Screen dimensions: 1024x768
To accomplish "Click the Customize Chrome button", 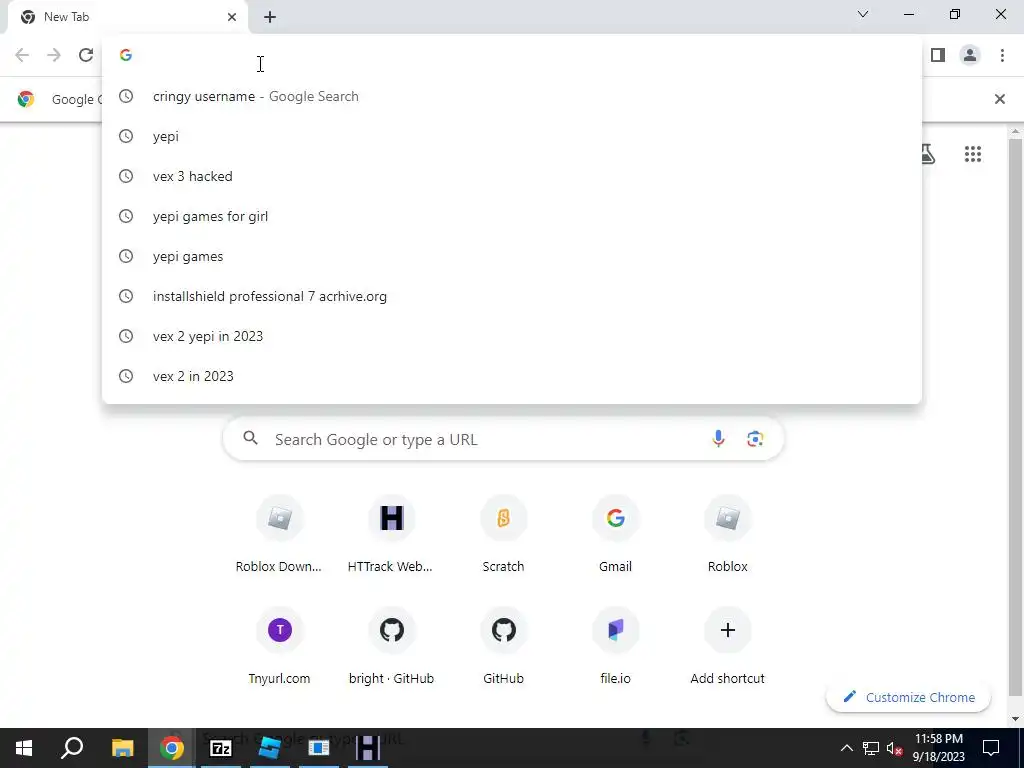I will coord(908,697).
